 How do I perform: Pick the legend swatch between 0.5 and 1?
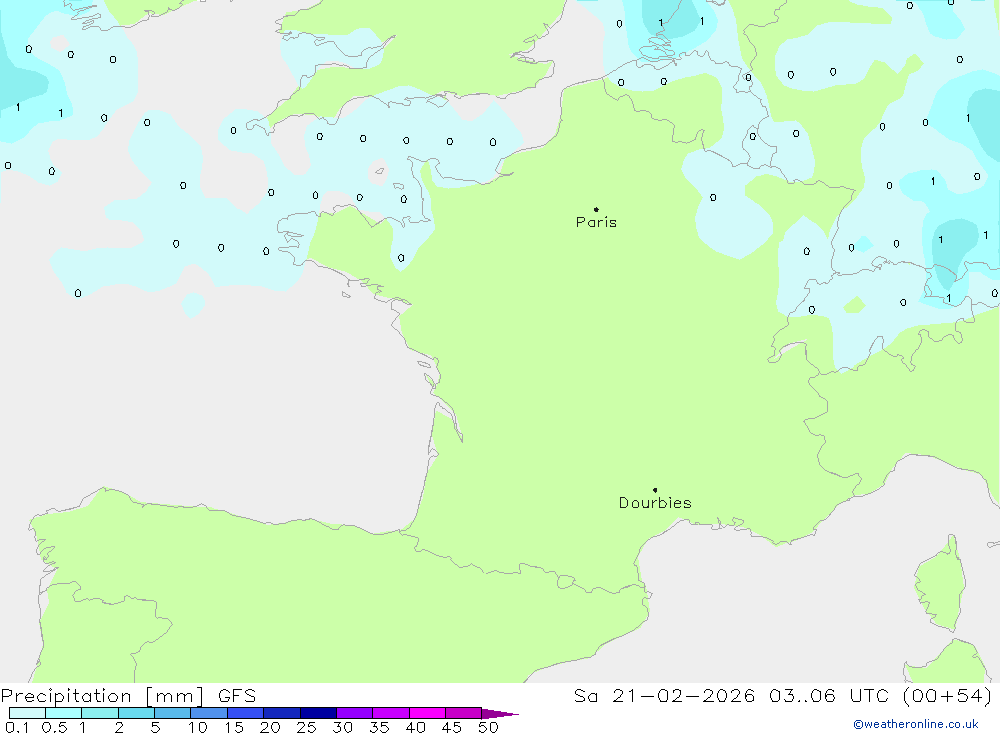point(64,713)
